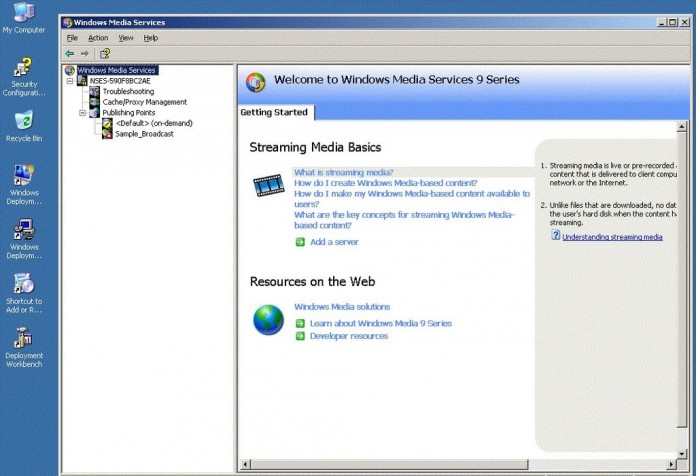Screen dimensions: 696x476
Task: Select <Default> (on-demand) tree item text
Action: point(154,123)
